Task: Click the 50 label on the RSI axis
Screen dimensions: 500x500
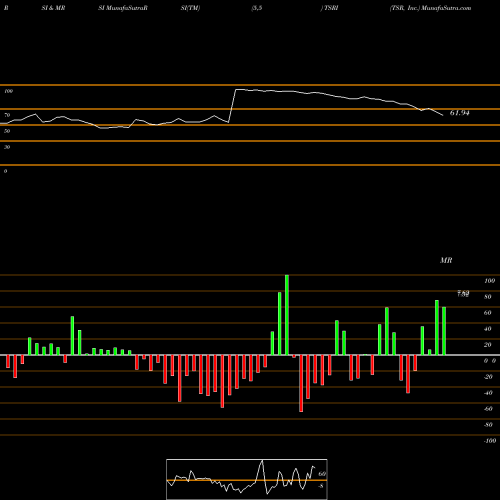Action: (x=7, y=131)
